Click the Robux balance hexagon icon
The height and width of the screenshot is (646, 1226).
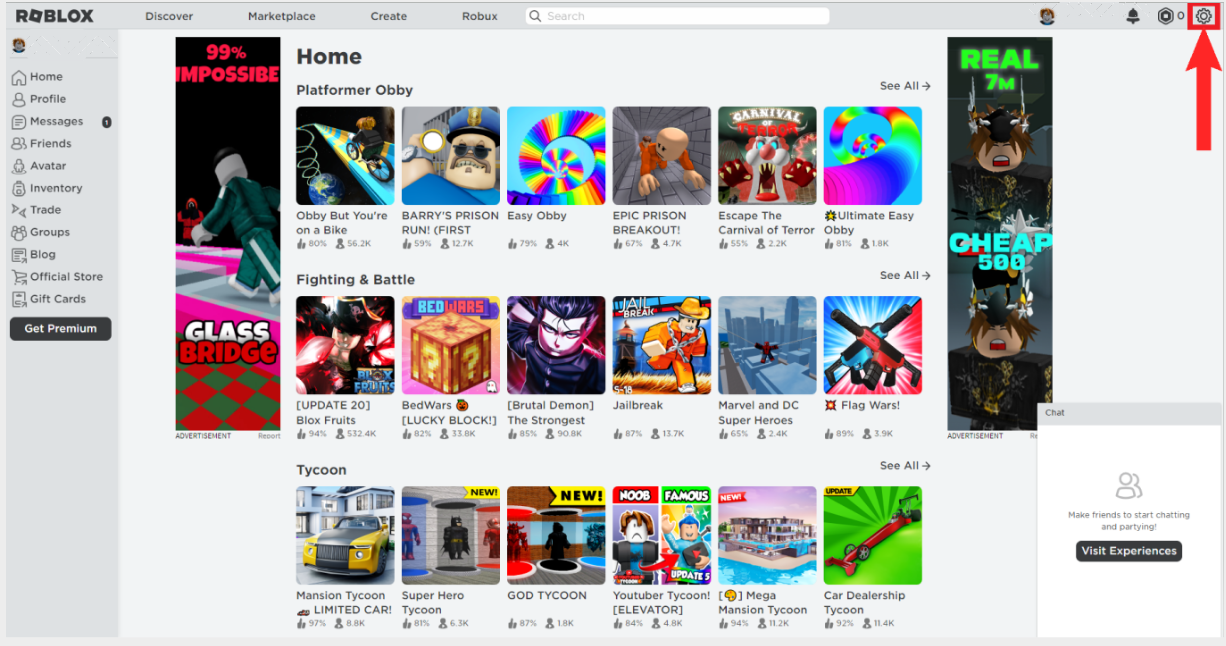pyautogui.click(x=1165, y=16)
